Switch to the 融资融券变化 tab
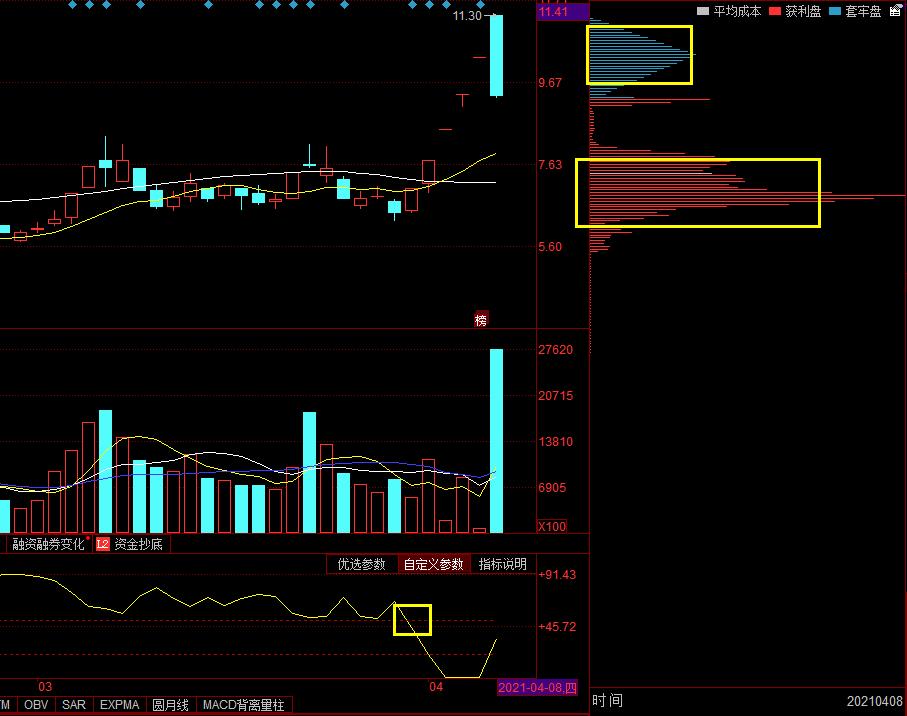The image size is (907, 716). pyautogui.click(x=48, y=544)
